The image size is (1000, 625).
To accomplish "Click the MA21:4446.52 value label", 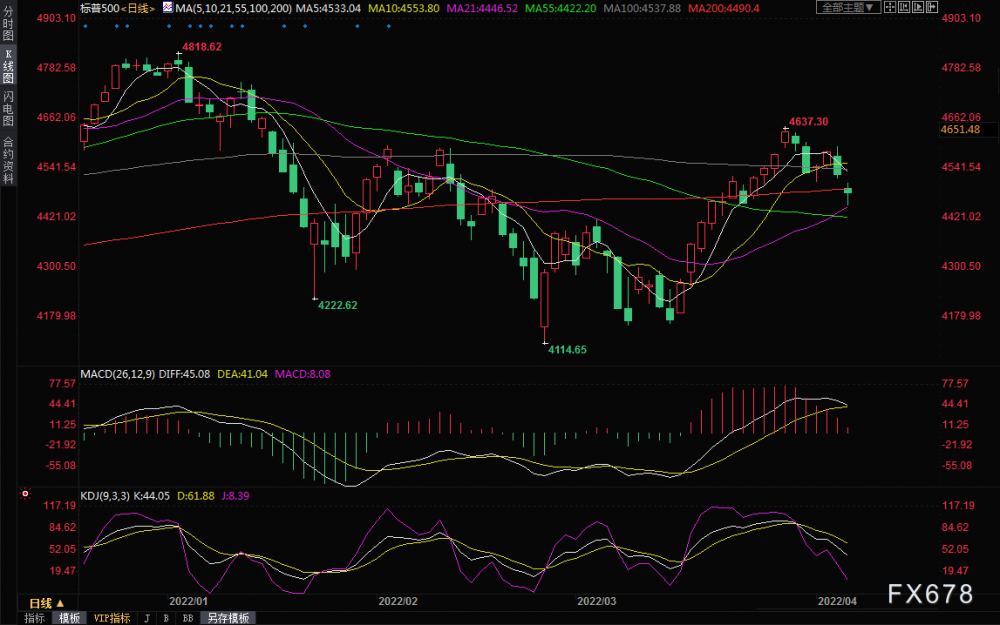I will [482, 8].
